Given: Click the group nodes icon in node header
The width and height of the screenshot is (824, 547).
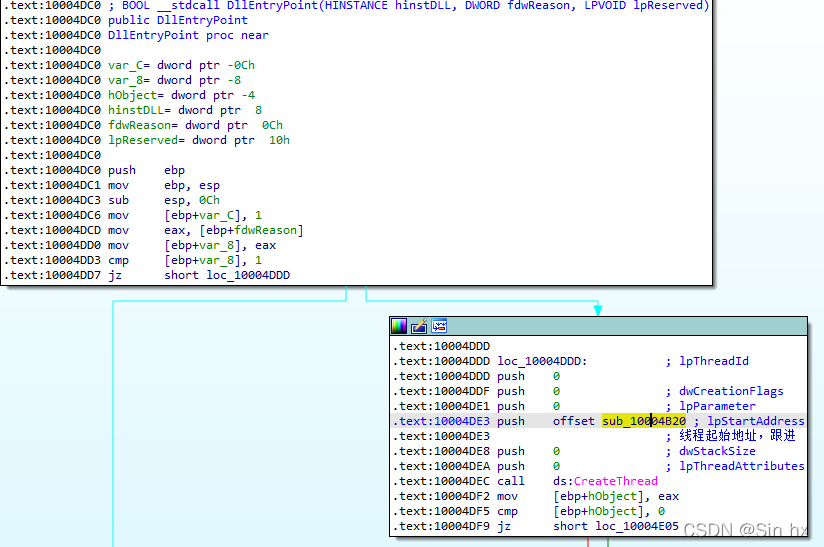Looking at the screenshot, I should [439, 326].
